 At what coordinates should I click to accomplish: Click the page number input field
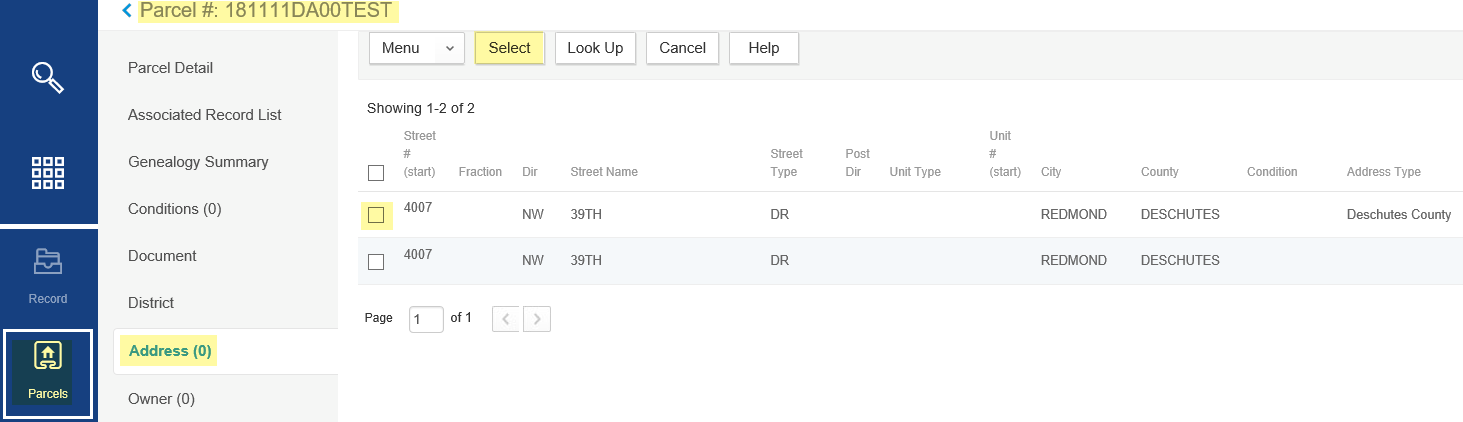point(426,319)
